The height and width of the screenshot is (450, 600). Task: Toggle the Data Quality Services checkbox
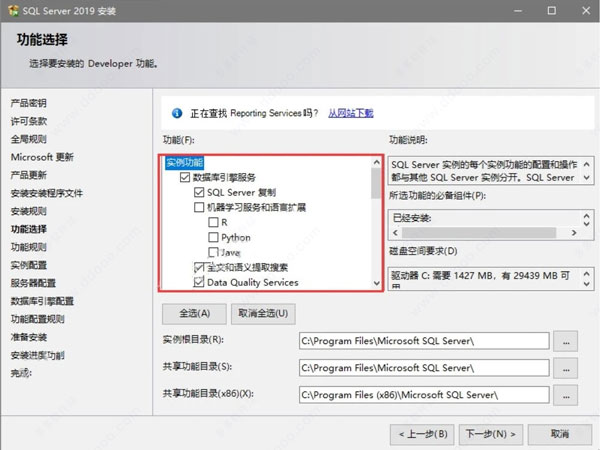pyautogui.click(x=199, y=282)
